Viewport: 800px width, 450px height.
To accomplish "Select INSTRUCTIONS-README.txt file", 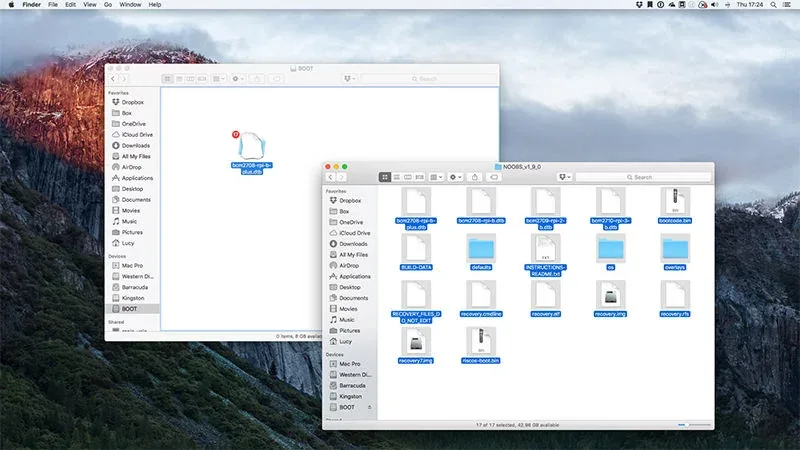I will coord(545,248).
